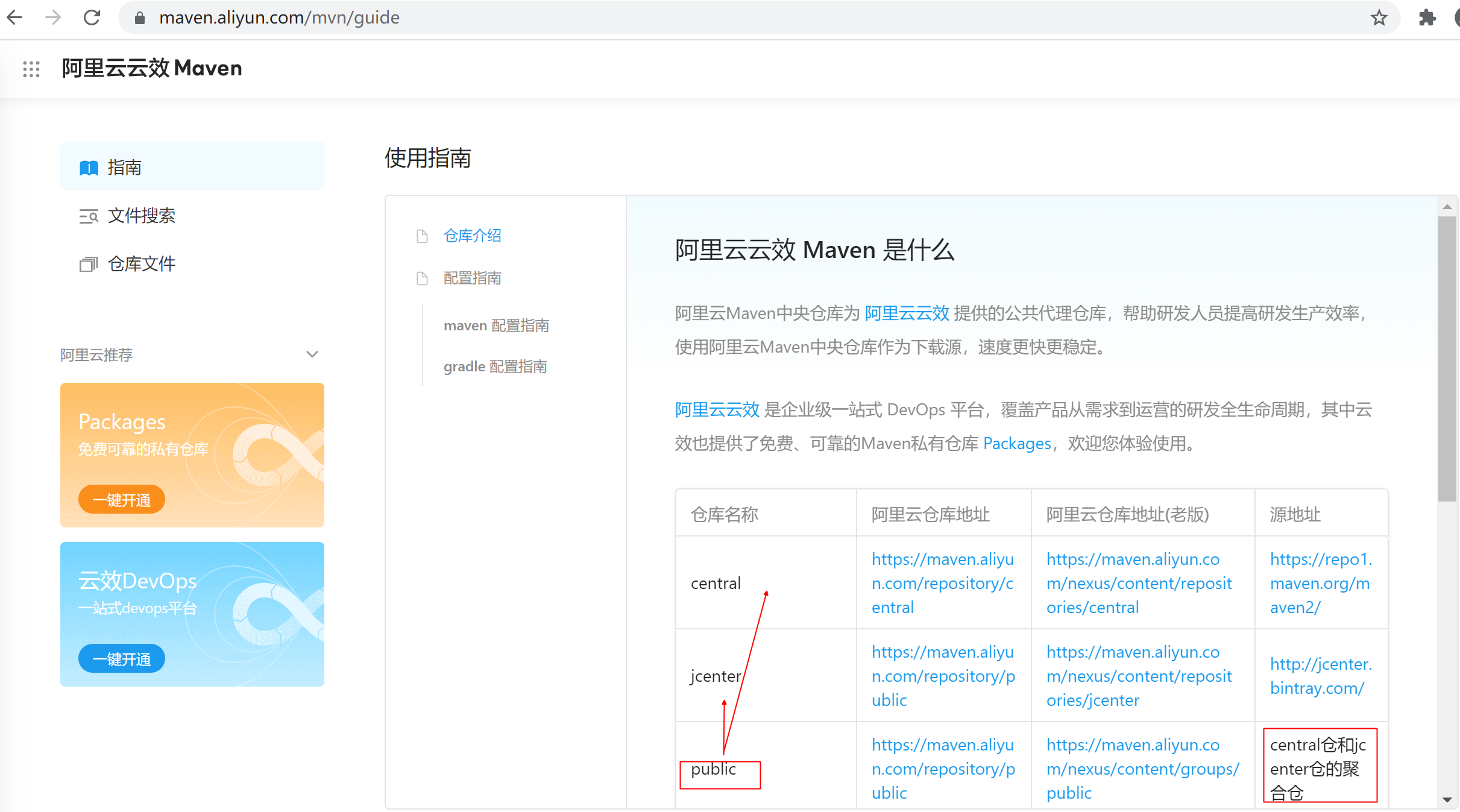1460x812 pixels.
Task: Bookmark page using the star icon
Action: (1379, 17)
